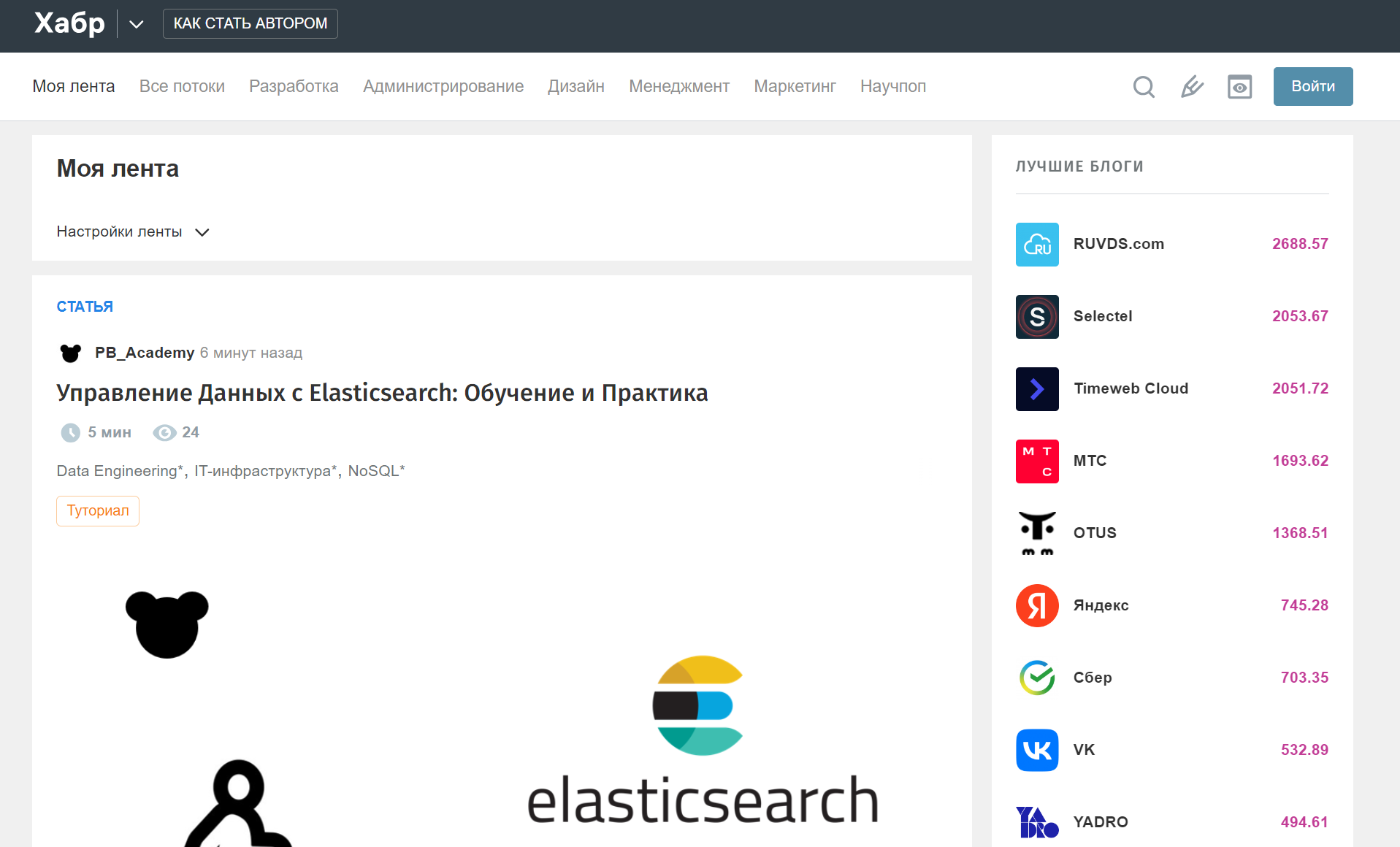Open search with magnifier icon
This screenshot has width=1400, height=847.
[1144, 87]
